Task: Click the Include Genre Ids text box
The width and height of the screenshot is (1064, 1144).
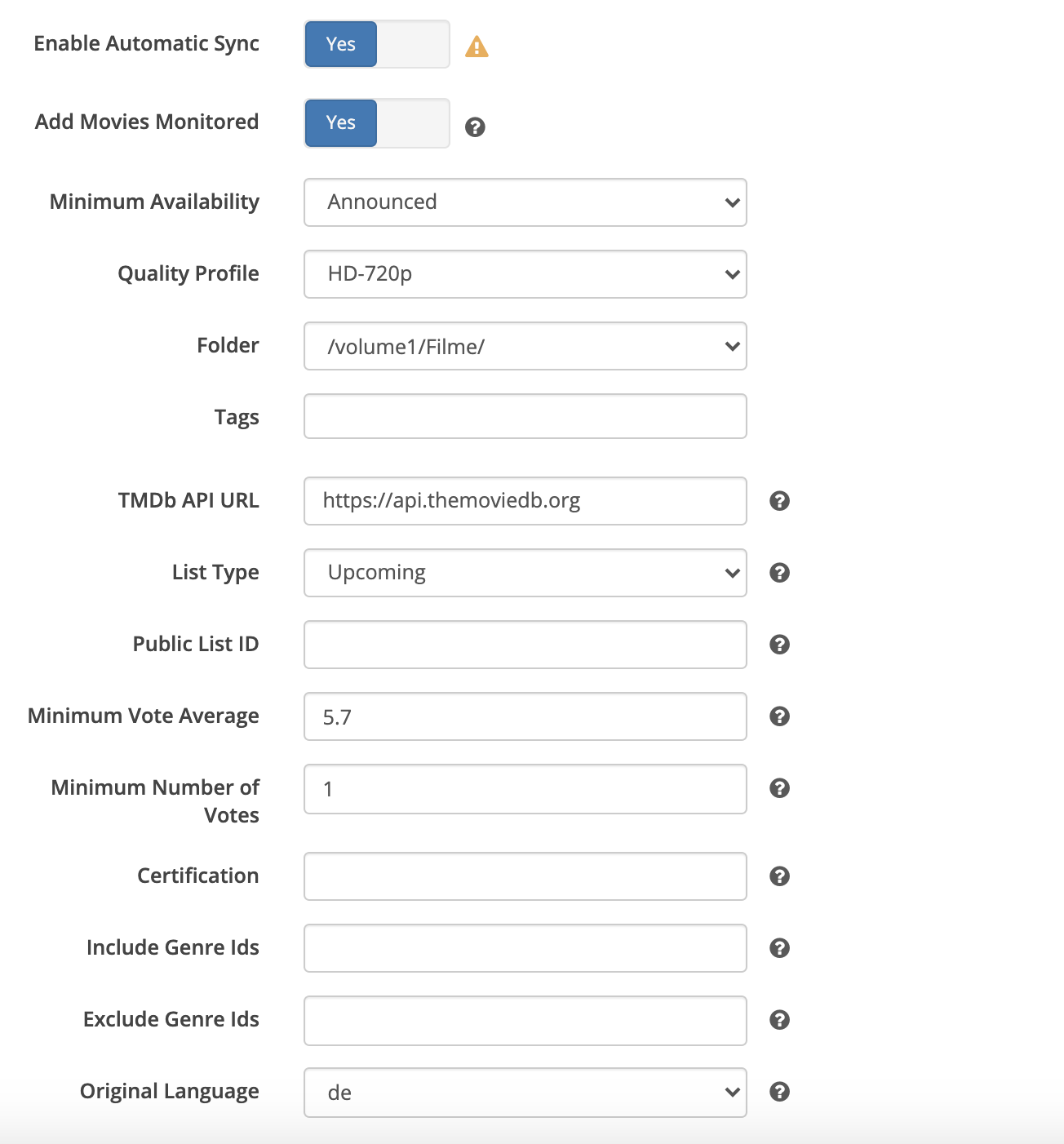Action: [x=525, y=948]
